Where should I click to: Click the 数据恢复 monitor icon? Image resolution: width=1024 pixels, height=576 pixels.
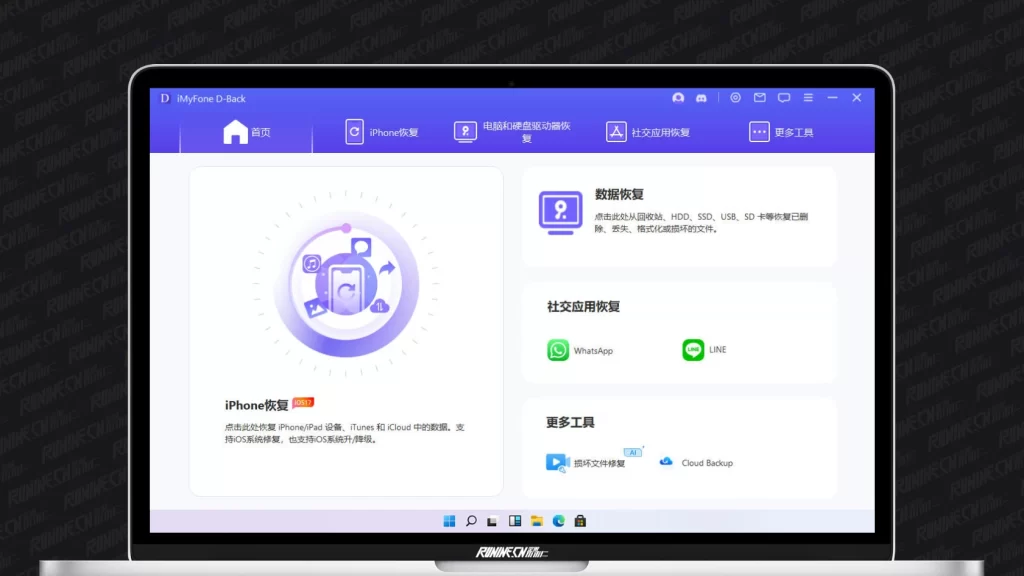coord(560,212)
